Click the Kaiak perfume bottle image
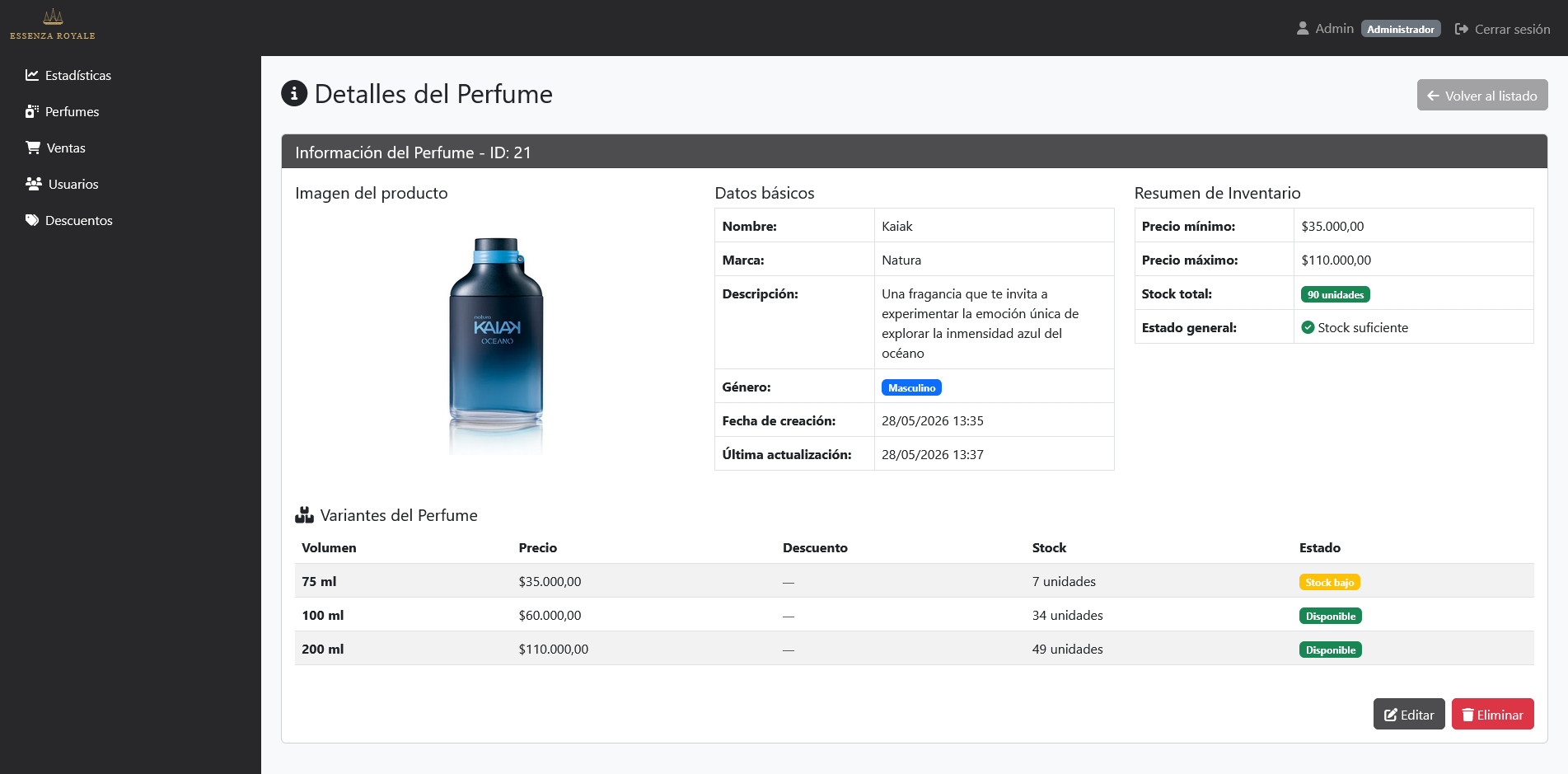Screen dimensions: 1568x774 496,345
